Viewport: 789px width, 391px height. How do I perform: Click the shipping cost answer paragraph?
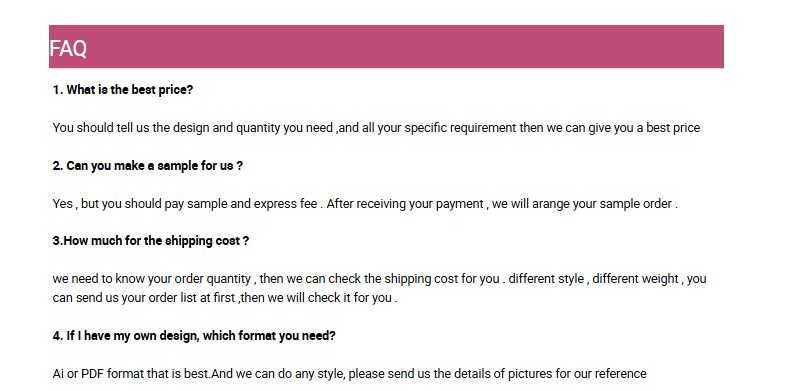(379, 288)
